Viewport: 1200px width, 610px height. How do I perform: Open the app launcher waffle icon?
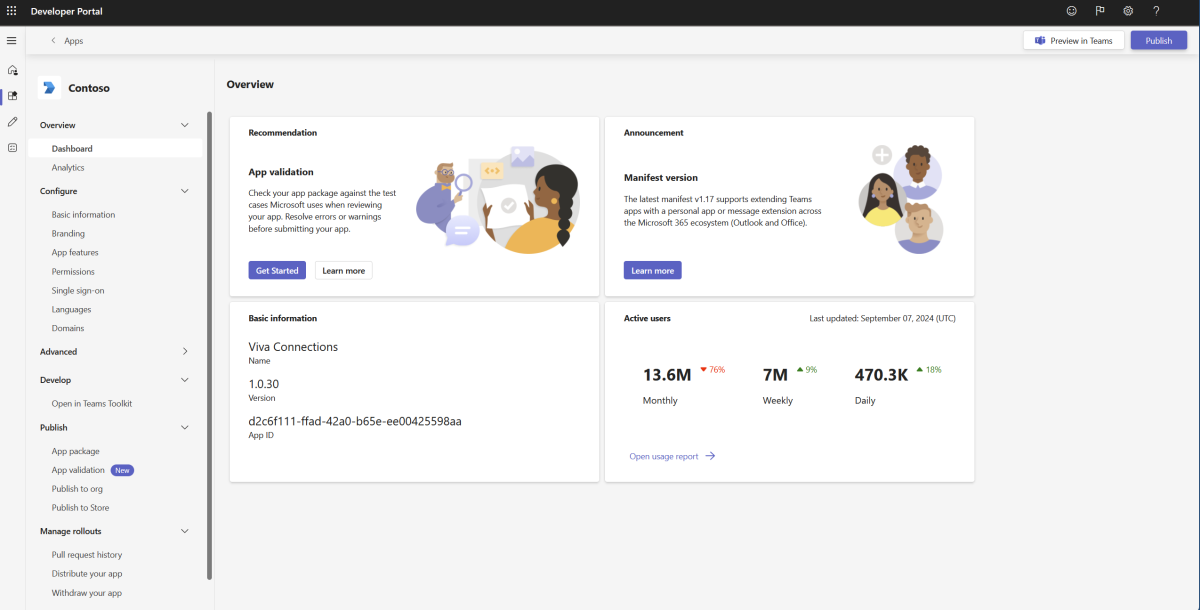click(x=12, y=11)
